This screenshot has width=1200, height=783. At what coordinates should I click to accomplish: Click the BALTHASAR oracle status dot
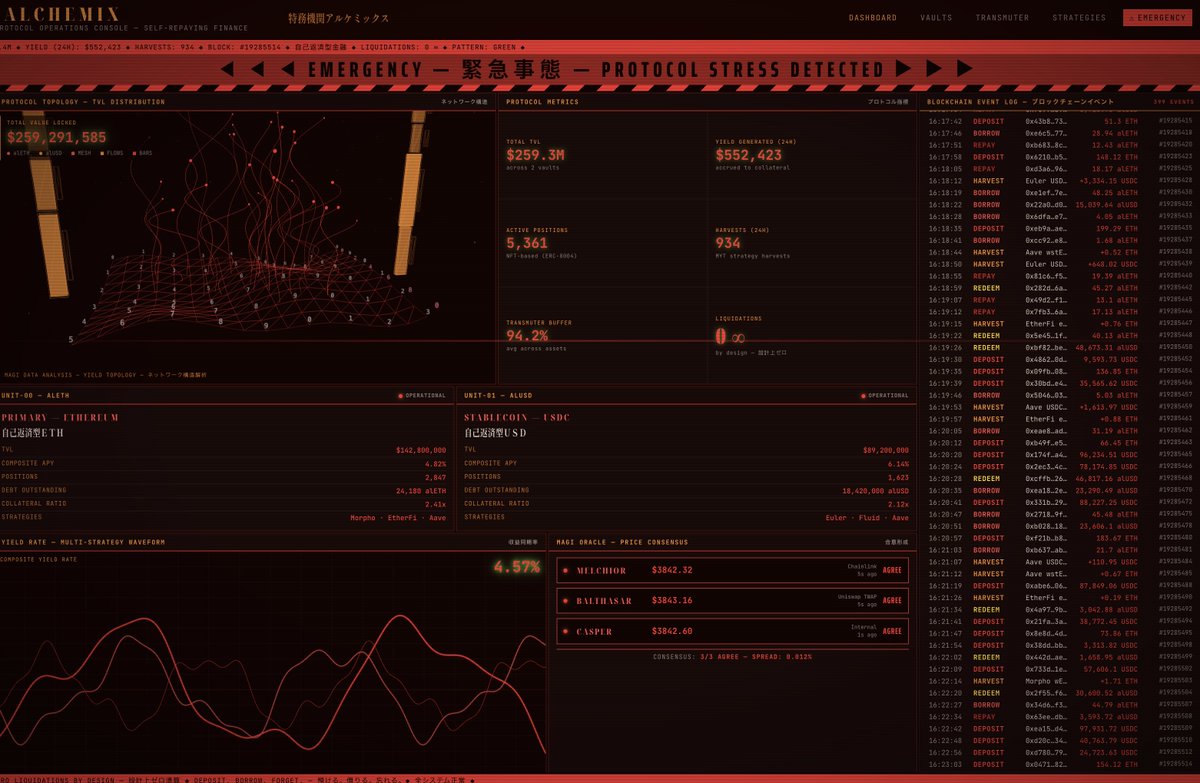[x=565, y=601]
